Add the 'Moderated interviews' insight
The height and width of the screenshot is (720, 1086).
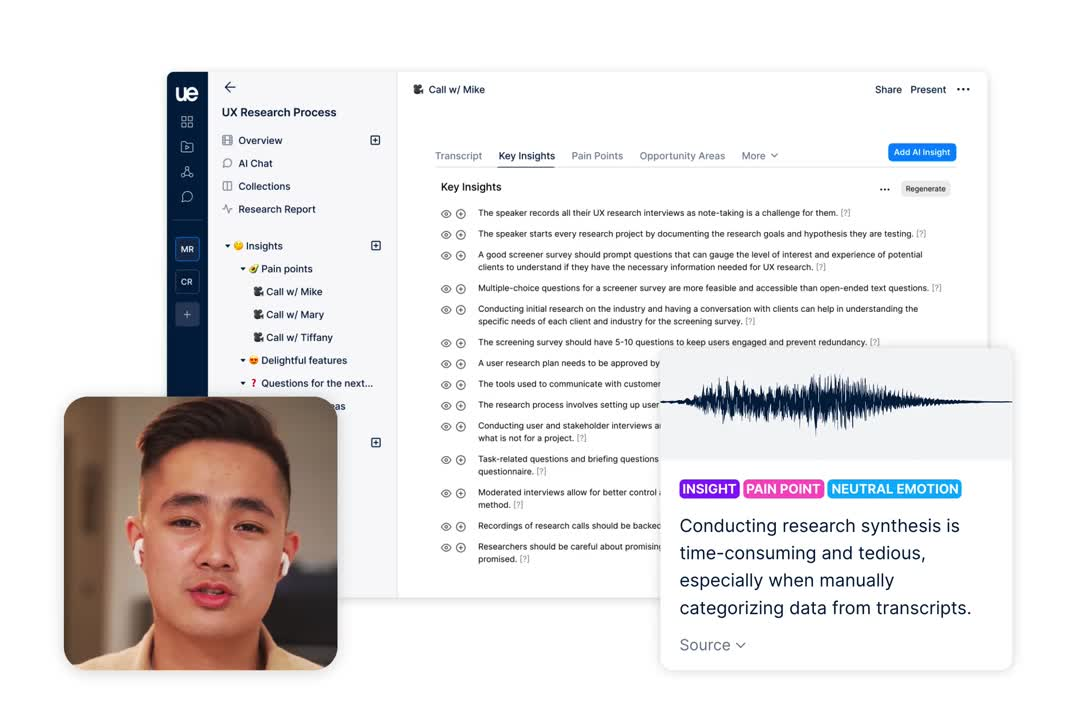click(x=461, y=493)
